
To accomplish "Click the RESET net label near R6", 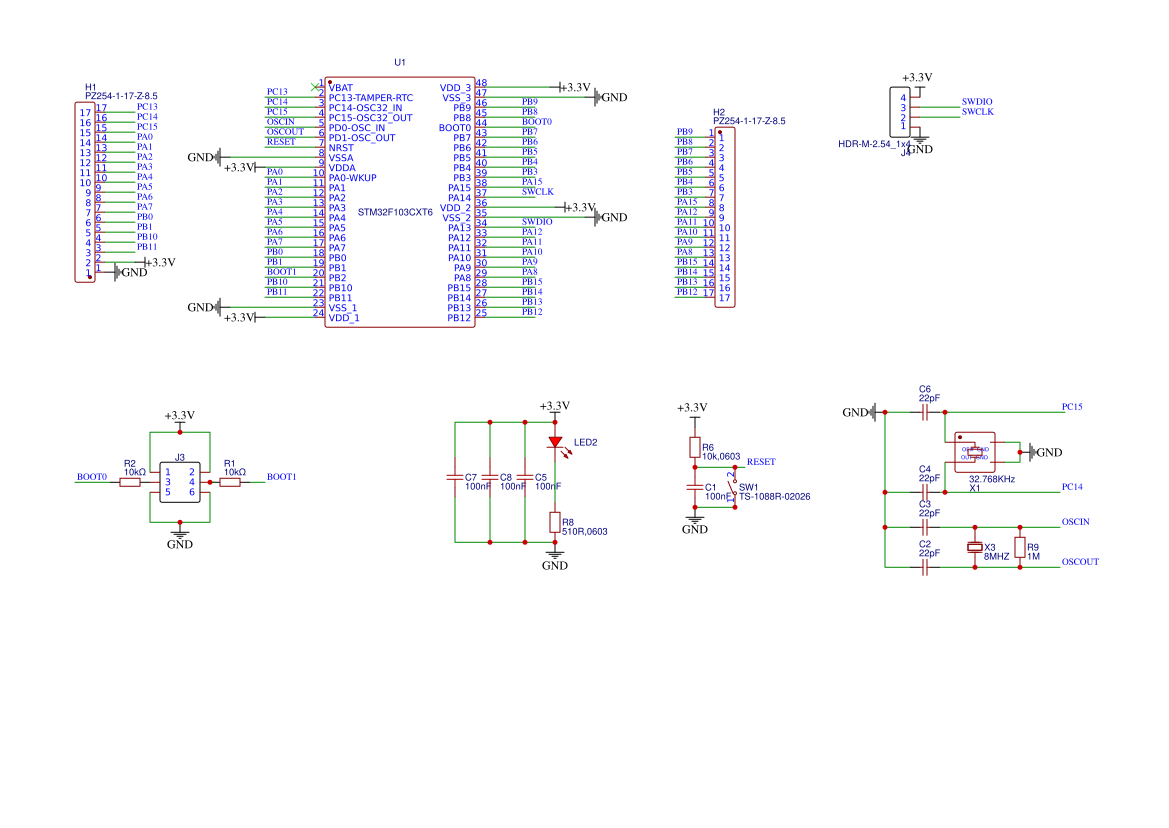I will 761,462.
